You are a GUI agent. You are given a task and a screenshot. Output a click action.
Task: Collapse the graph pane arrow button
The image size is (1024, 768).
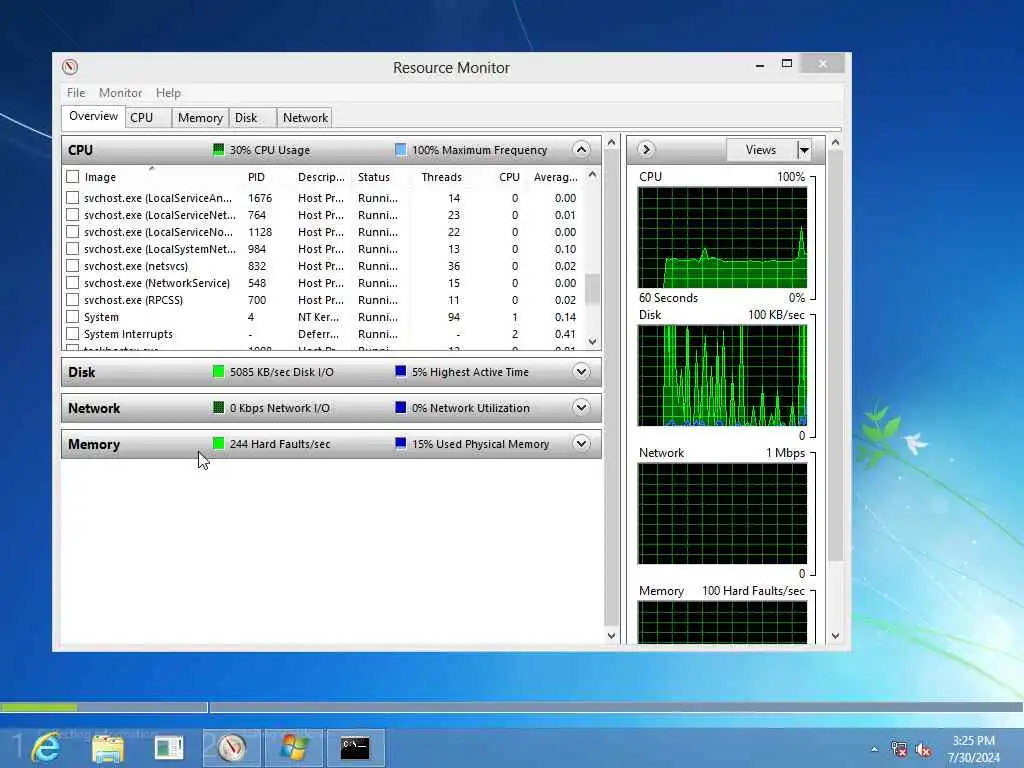click(646, 150)
